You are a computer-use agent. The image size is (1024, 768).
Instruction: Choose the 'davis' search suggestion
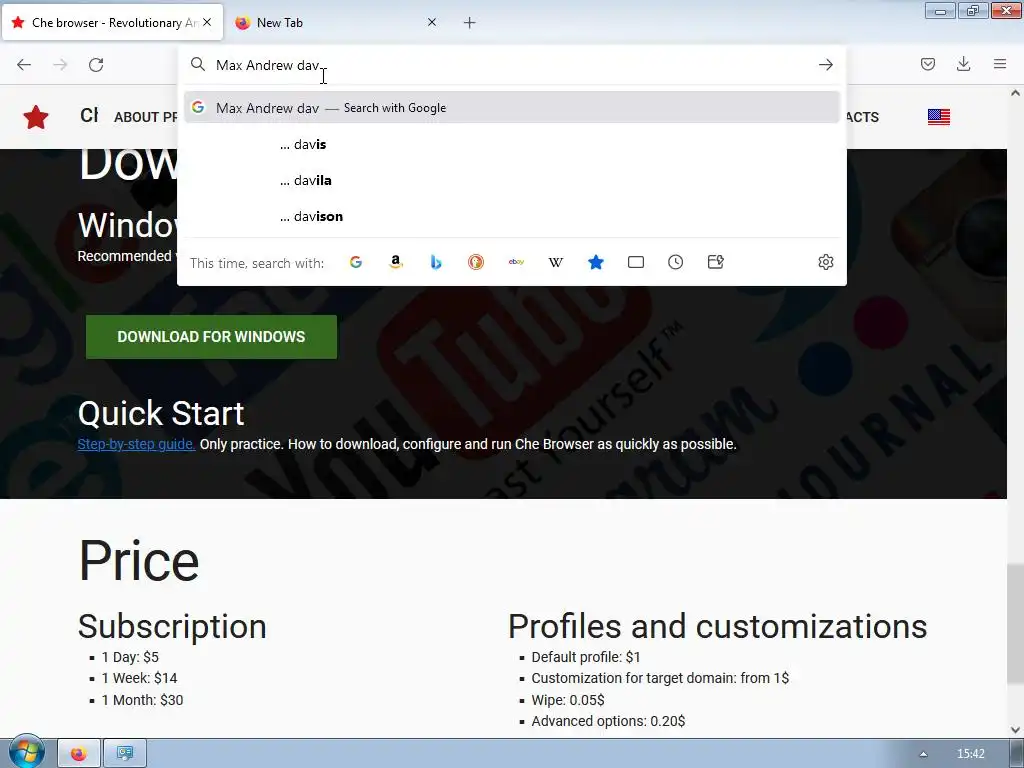(511, 144)
